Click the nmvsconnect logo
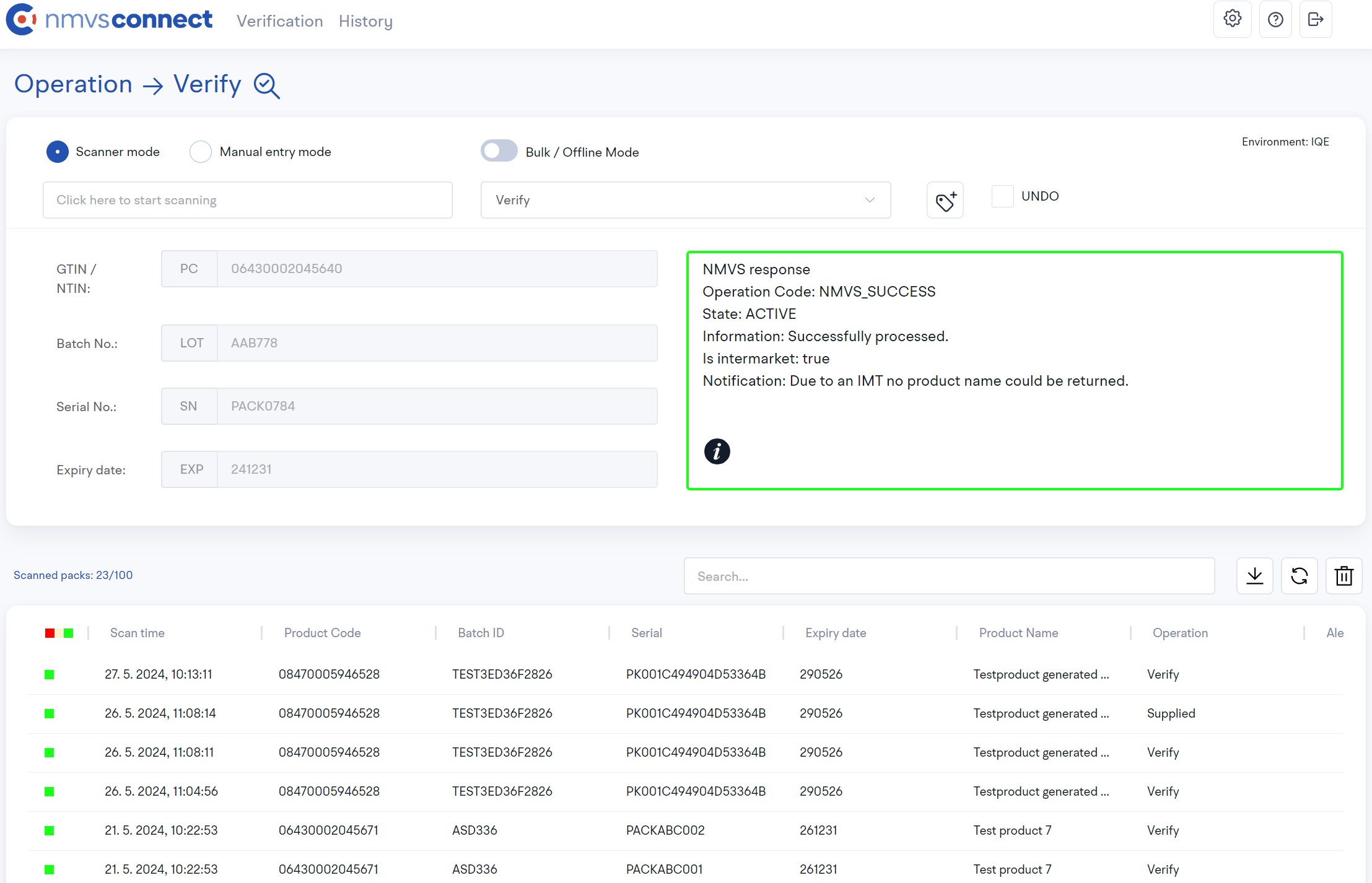Screen dimensions: 1372x883 pos(109,20)
